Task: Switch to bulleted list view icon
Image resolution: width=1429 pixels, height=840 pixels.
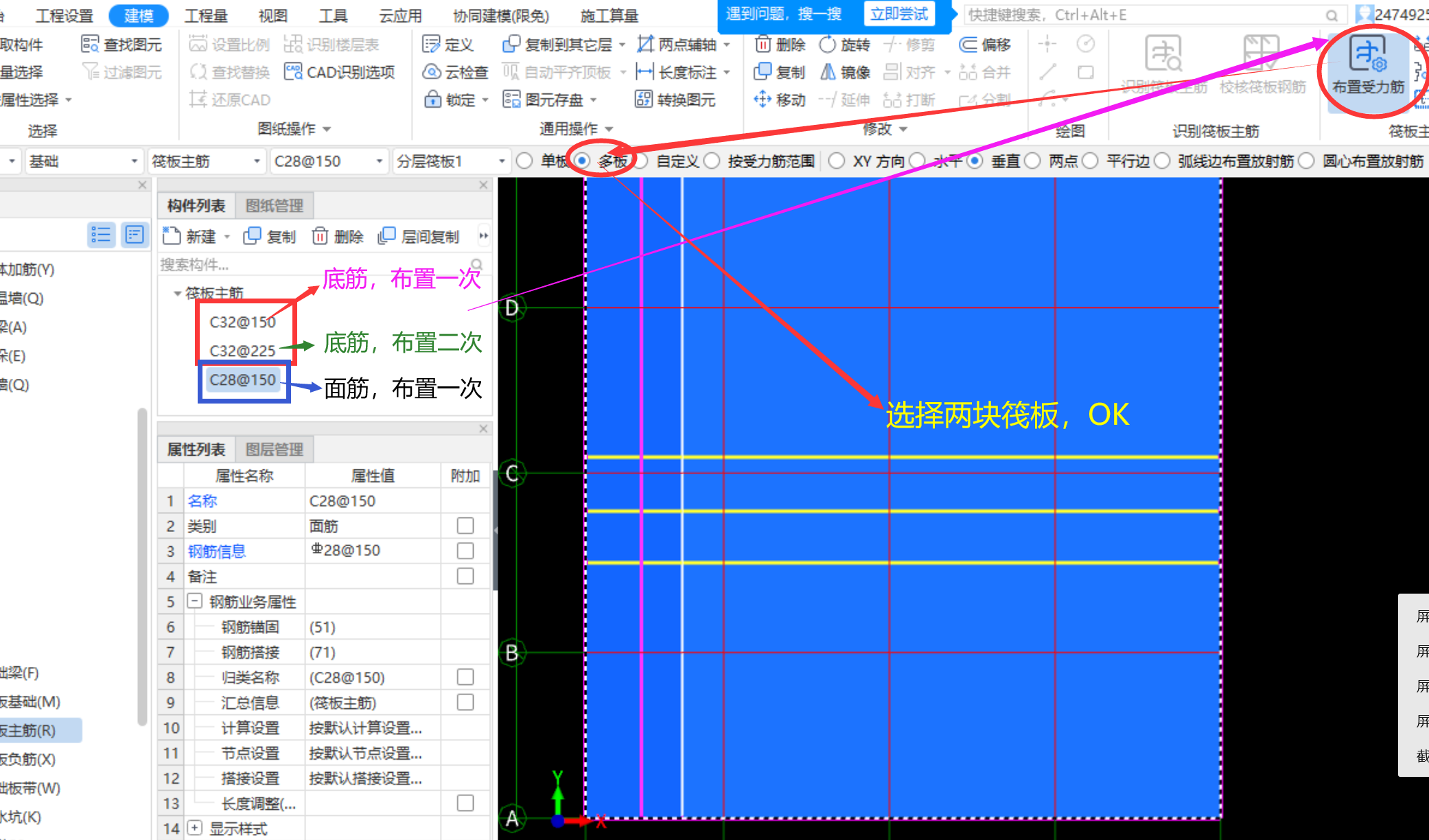Action: 101,235
